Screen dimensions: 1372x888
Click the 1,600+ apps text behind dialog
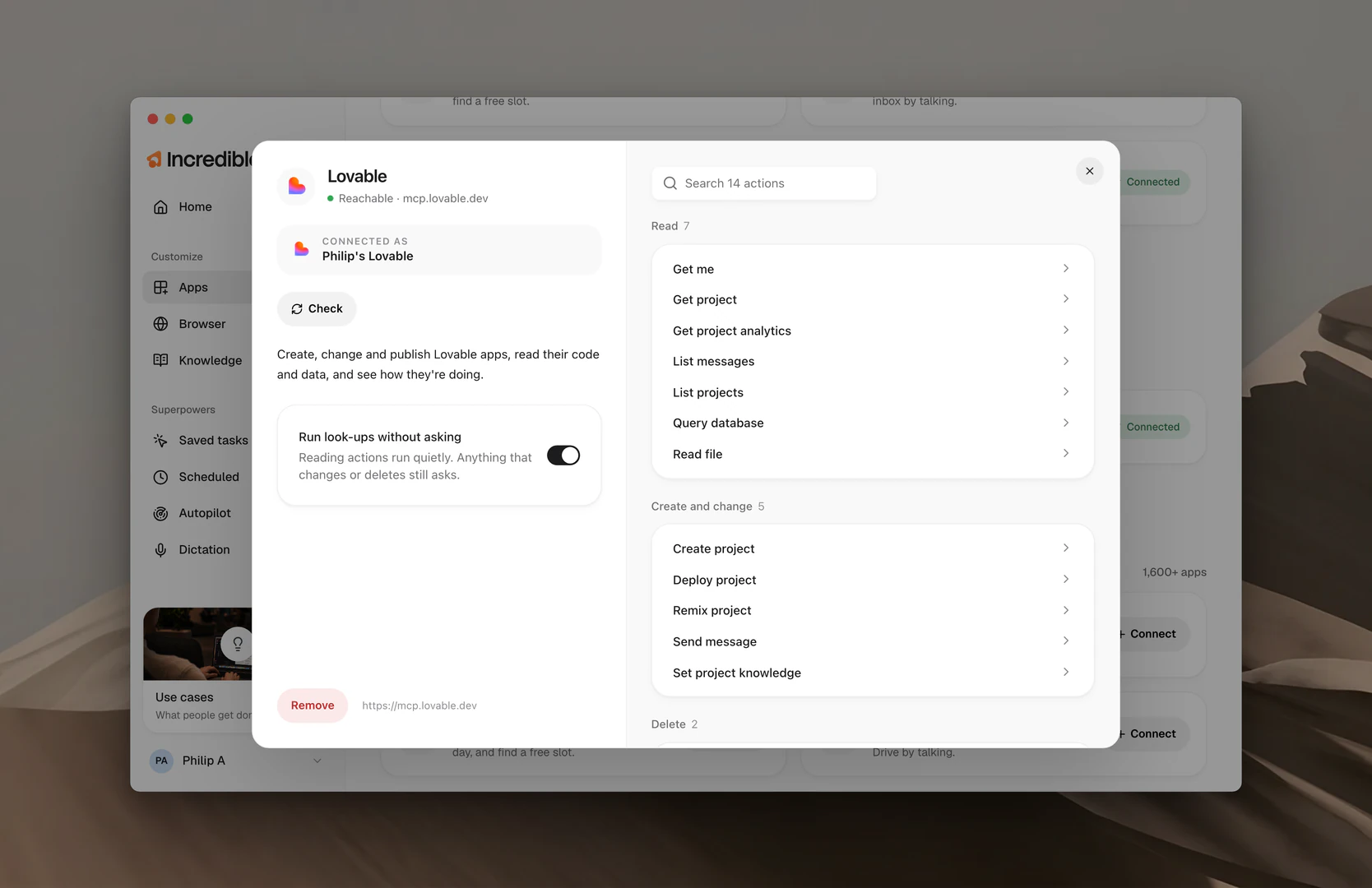click(x=1174, y=572)
